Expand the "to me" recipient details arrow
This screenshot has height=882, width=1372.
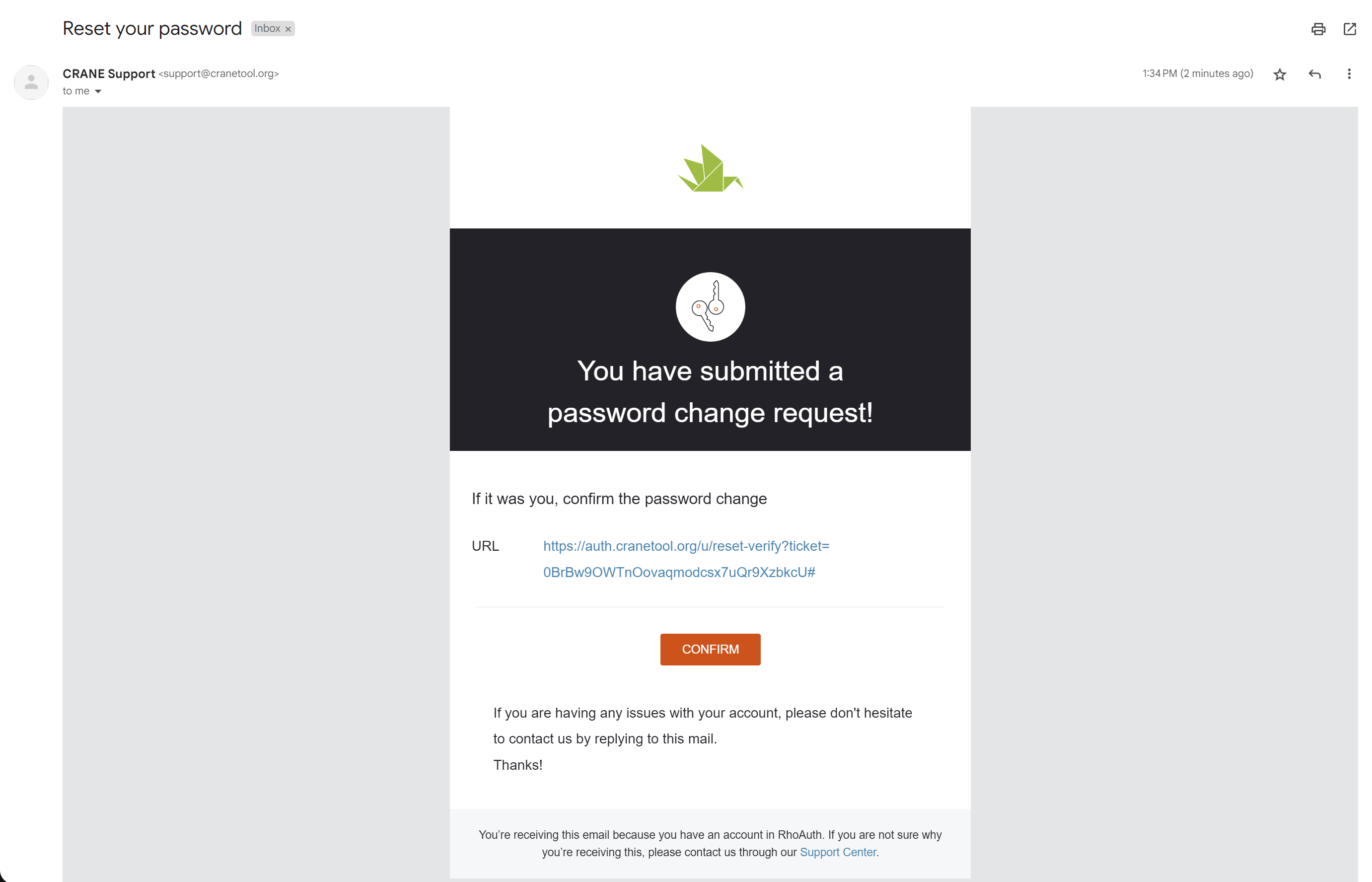98,92
